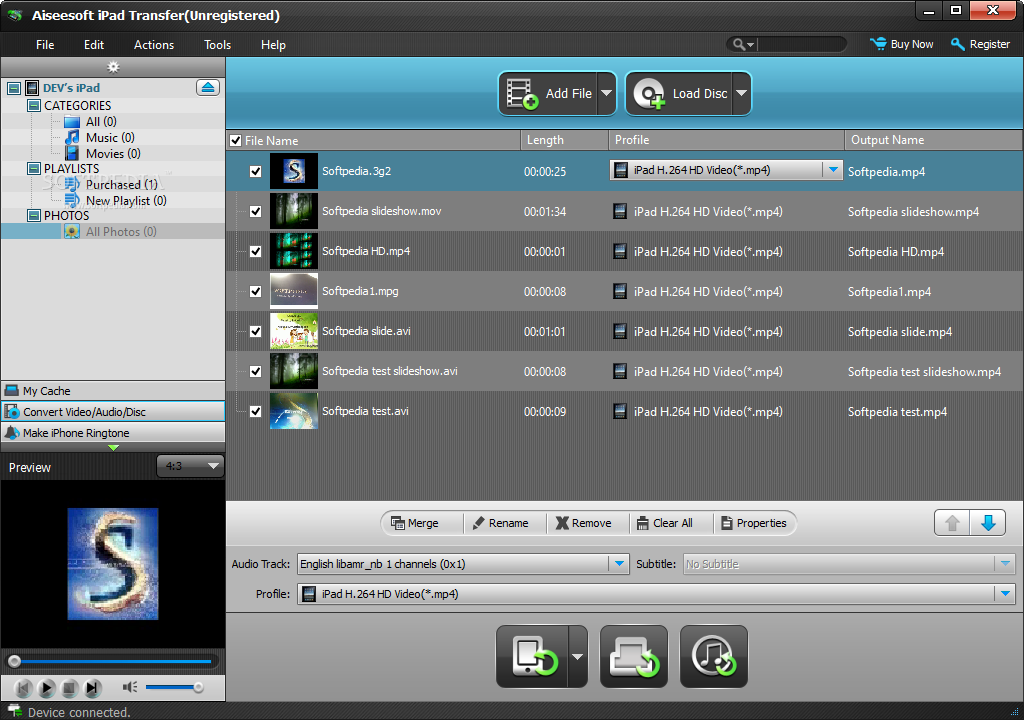This screenshot has width=1024, height=720.
Task: Click the eject iPad icon button
Action: pyautogui.click(x=208, y=88)
